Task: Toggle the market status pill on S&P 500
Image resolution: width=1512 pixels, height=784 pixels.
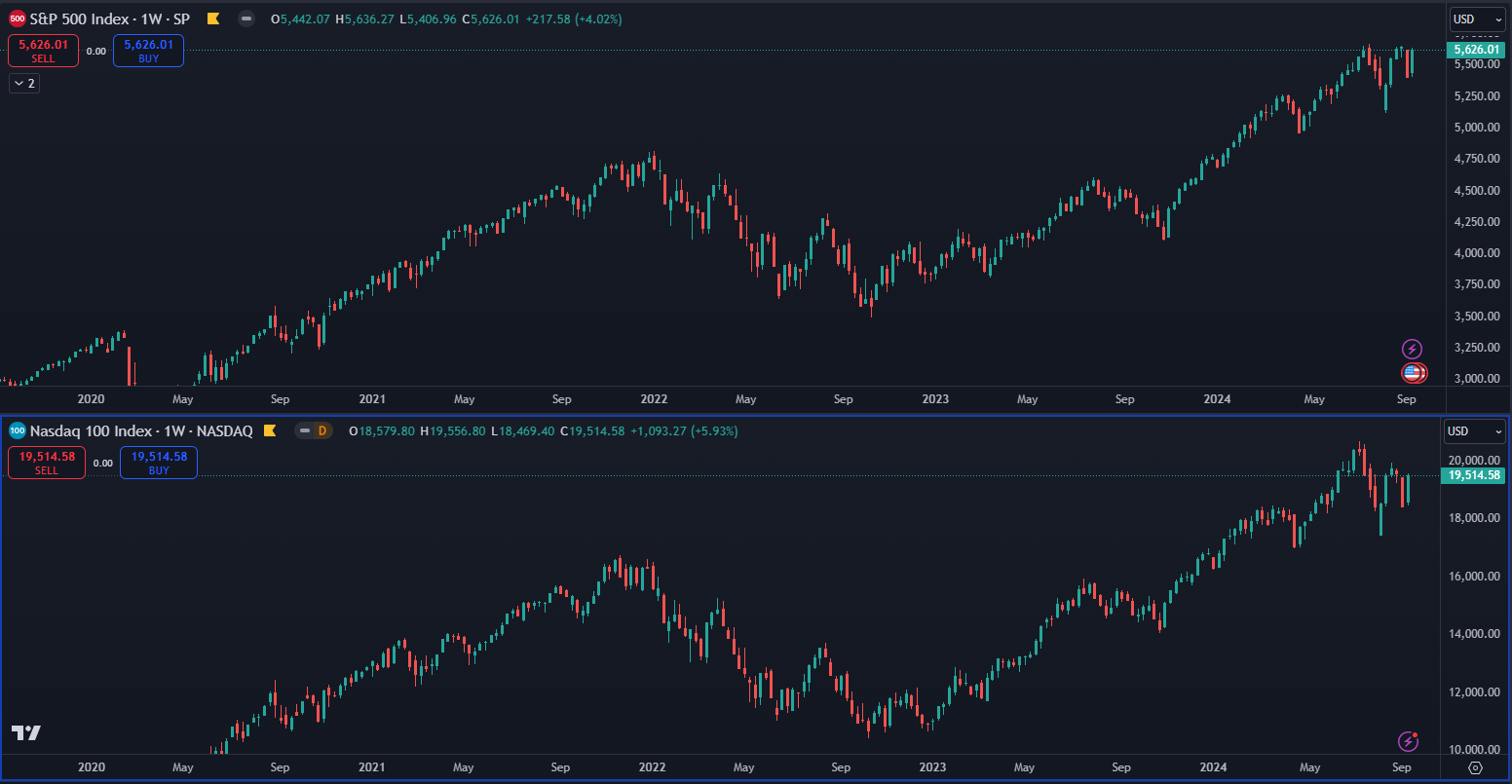Action: click(x=246, y=19)
